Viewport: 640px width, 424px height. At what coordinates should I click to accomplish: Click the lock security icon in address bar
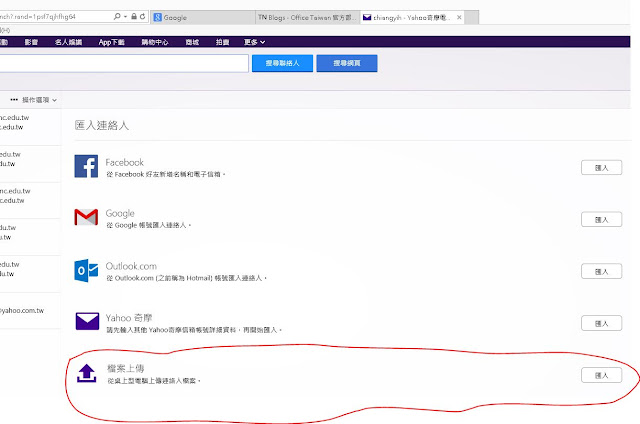[134, 16]
